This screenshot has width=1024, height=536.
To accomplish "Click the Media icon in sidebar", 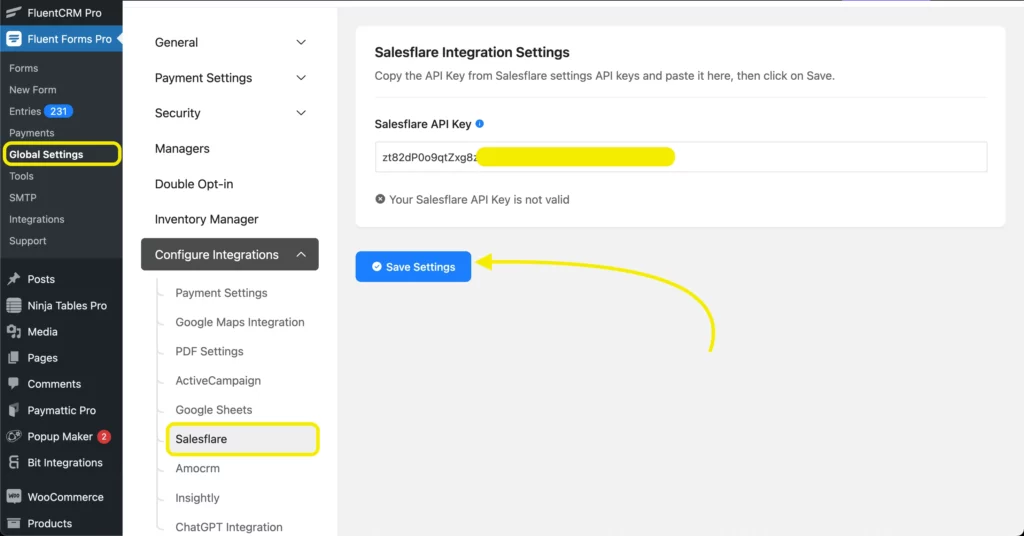I will click(x=14, y=332).
